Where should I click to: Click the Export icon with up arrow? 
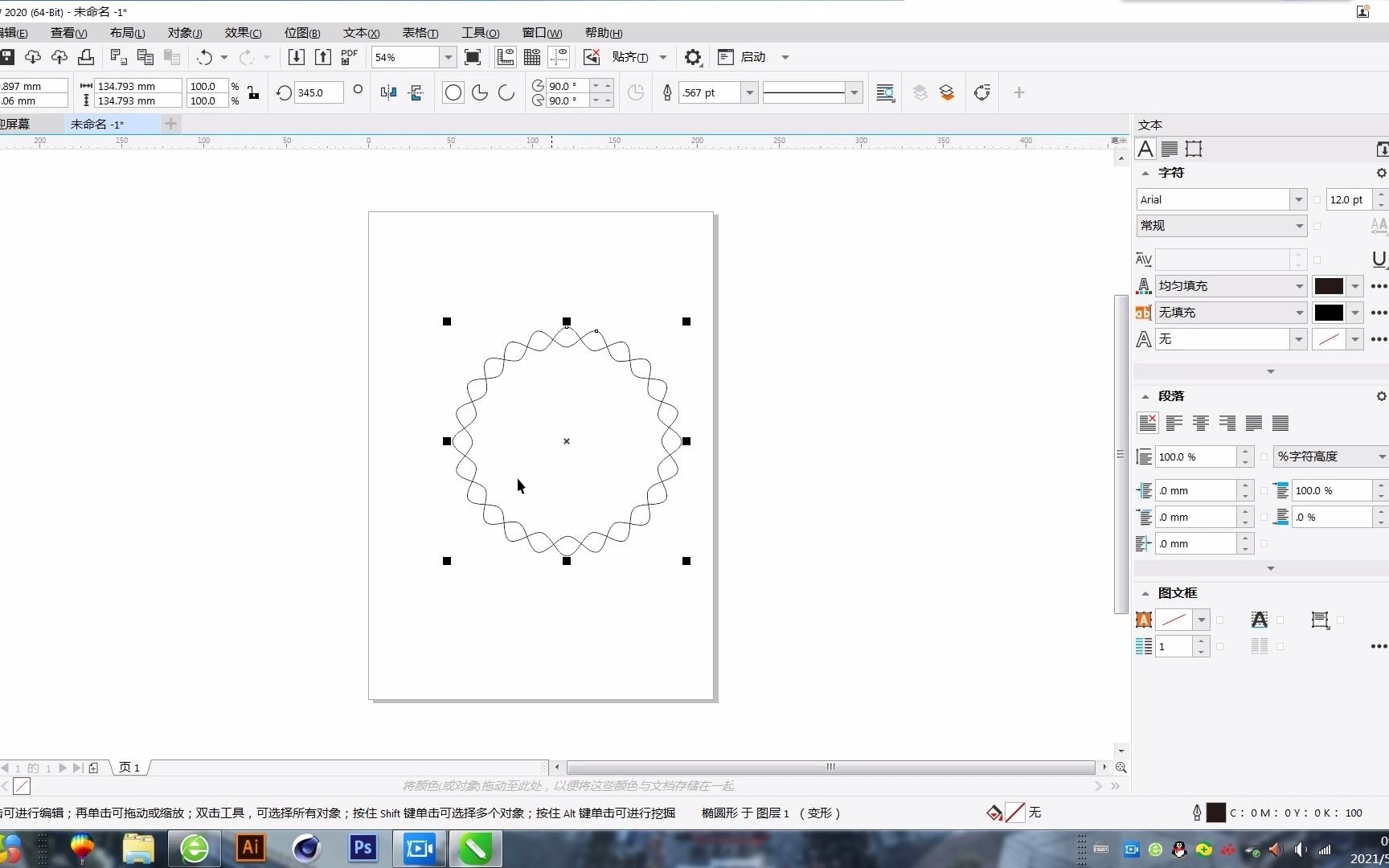[322, 57]
